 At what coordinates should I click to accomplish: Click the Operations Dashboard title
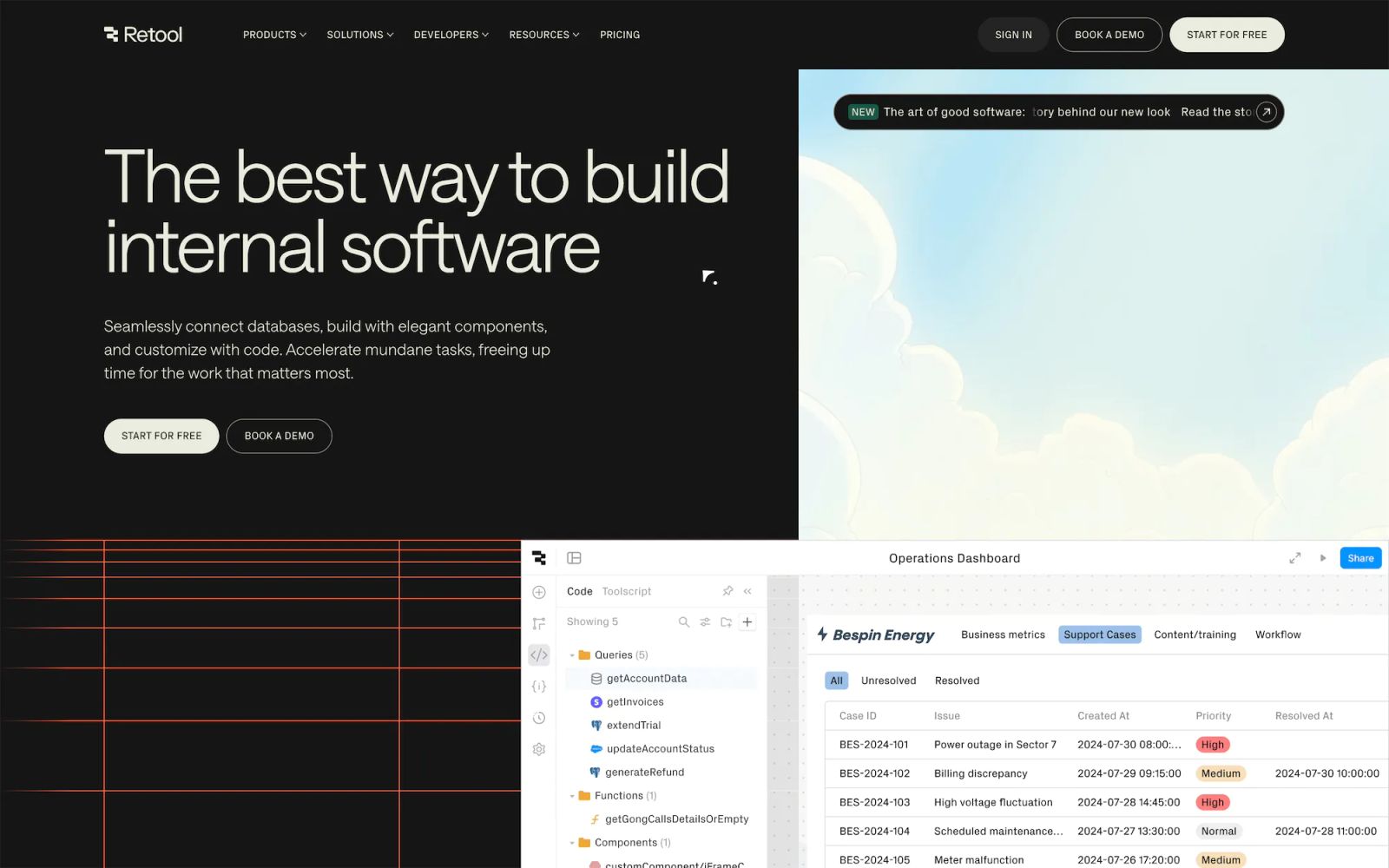(954, 558)
